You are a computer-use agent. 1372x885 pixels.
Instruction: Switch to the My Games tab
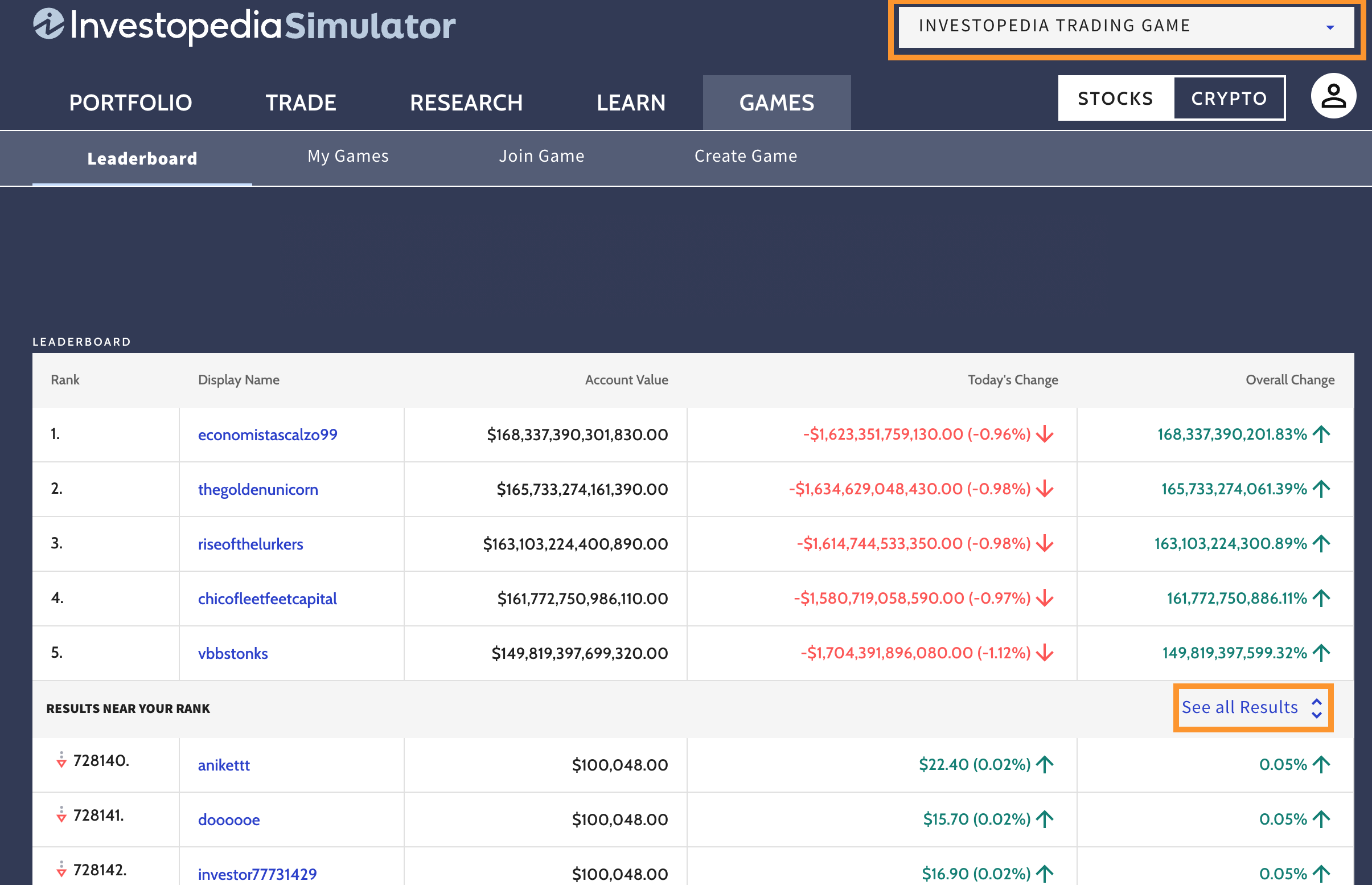348,156
